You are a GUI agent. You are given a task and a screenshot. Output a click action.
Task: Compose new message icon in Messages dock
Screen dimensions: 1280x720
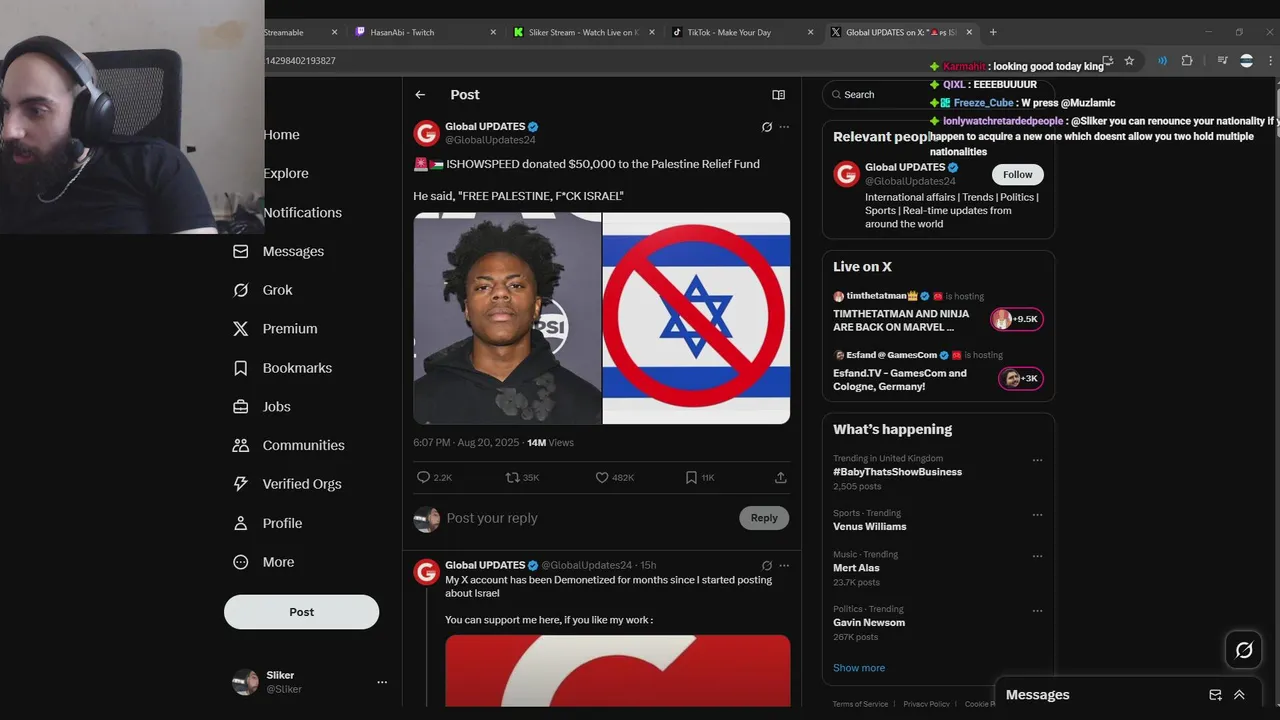tap(1215, 695)
